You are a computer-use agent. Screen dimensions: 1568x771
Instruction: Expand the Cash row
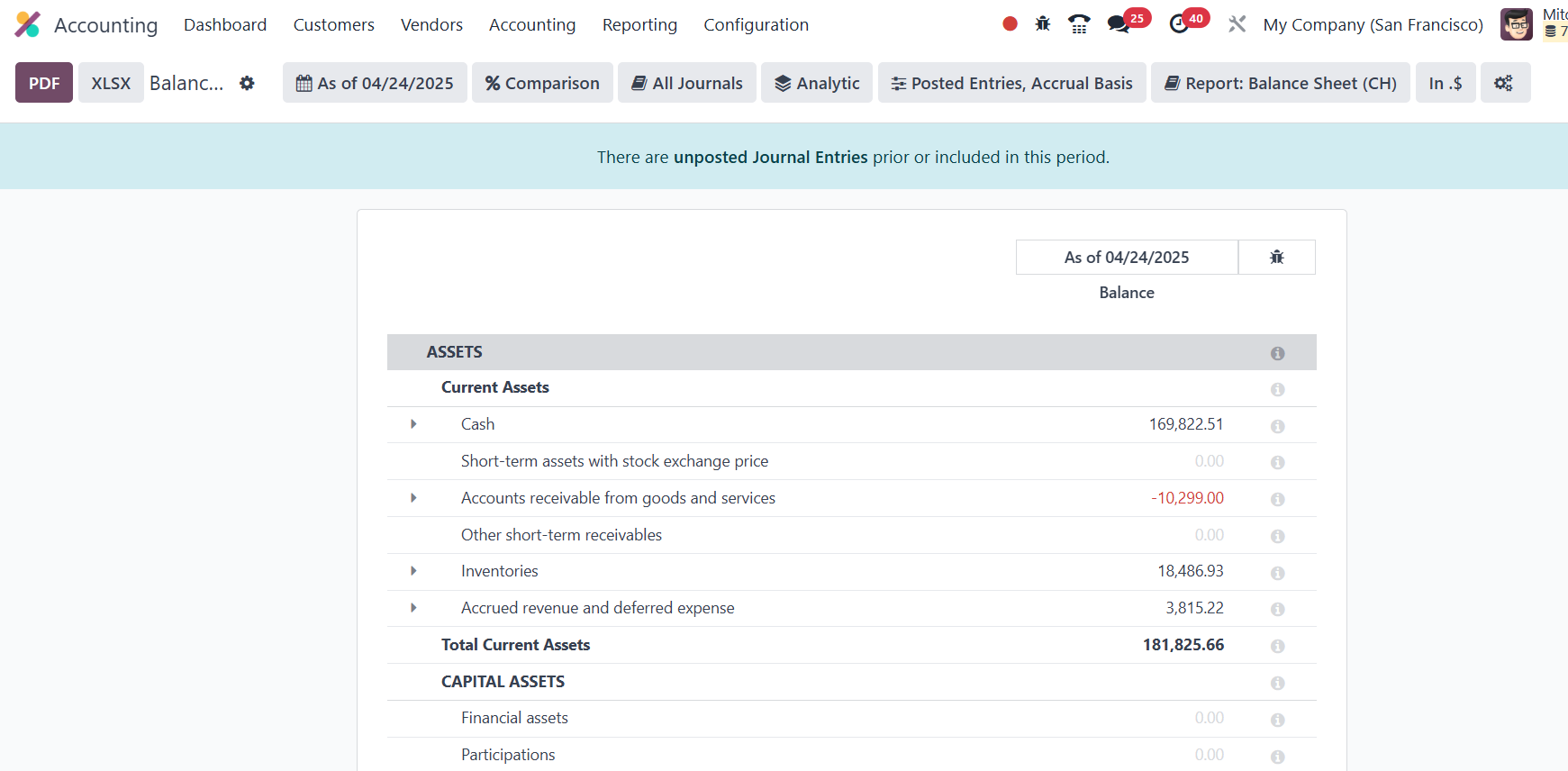(x=413, y=424)
